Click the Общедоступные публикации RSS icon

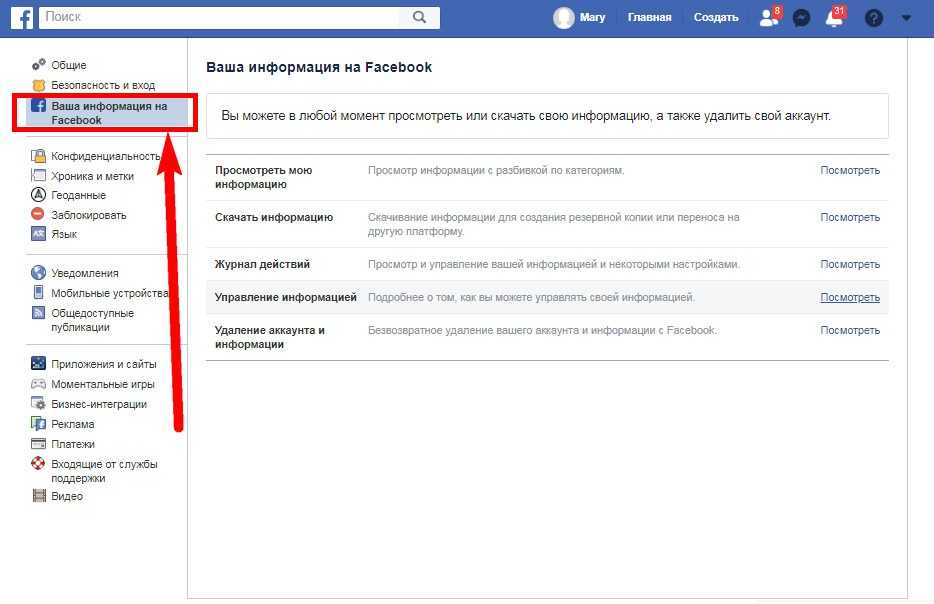pos(38,313)
